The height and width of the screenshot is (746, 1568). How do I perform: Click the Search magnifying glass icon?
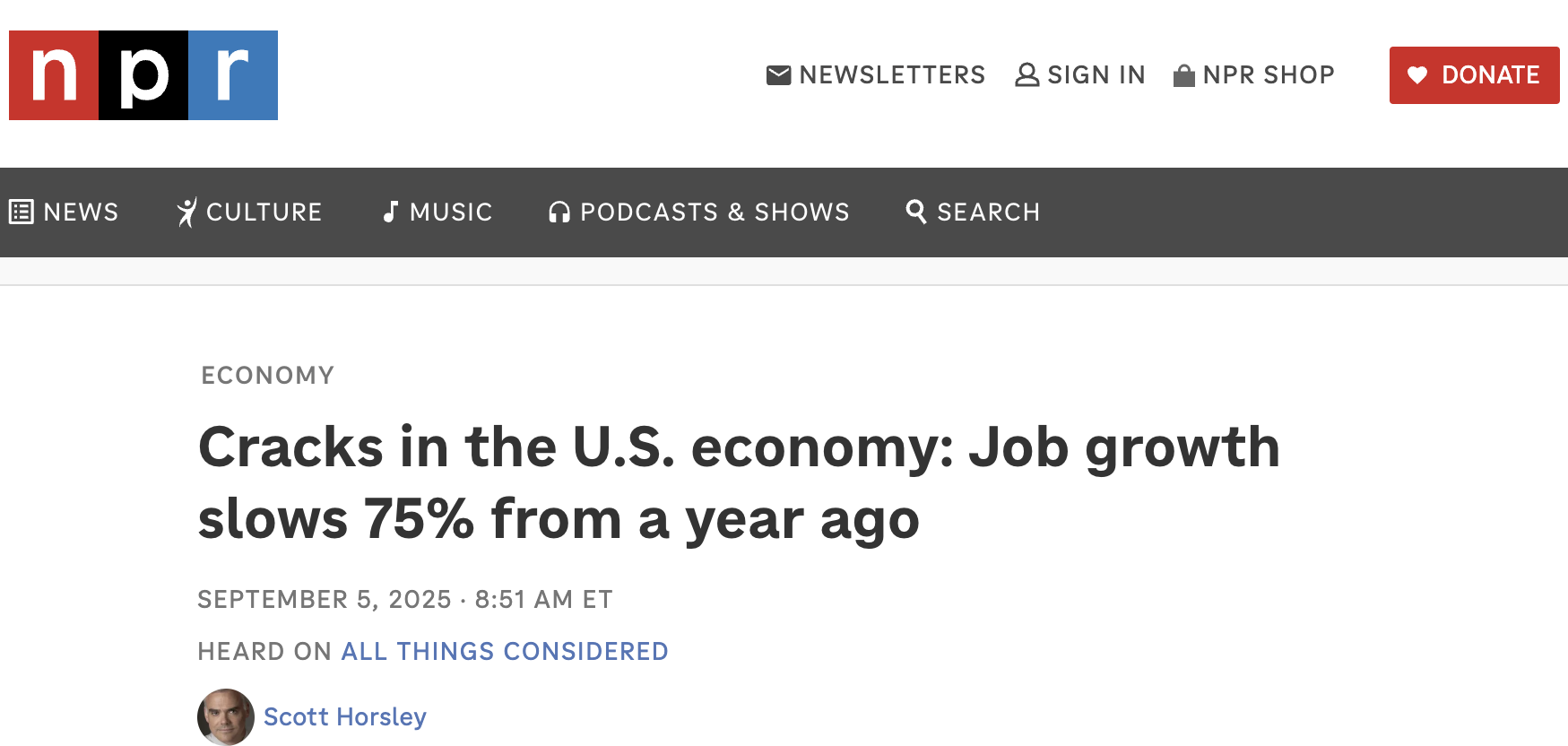click(915, 212)
